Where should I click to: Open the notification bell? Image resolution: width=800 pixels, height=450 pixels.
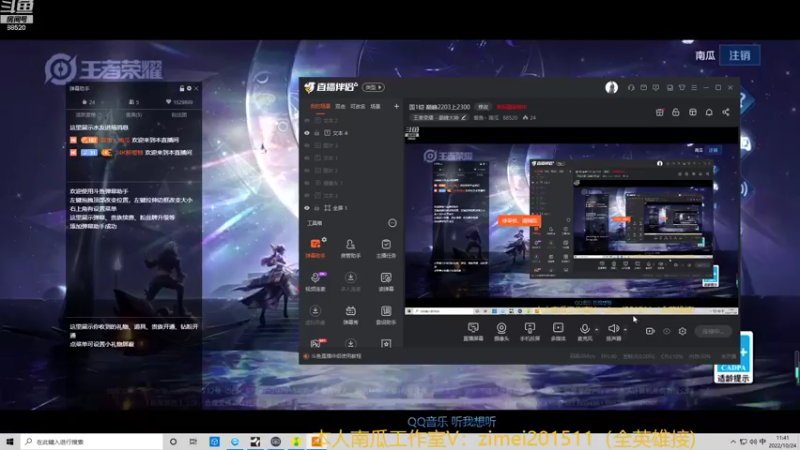point(709,112)
